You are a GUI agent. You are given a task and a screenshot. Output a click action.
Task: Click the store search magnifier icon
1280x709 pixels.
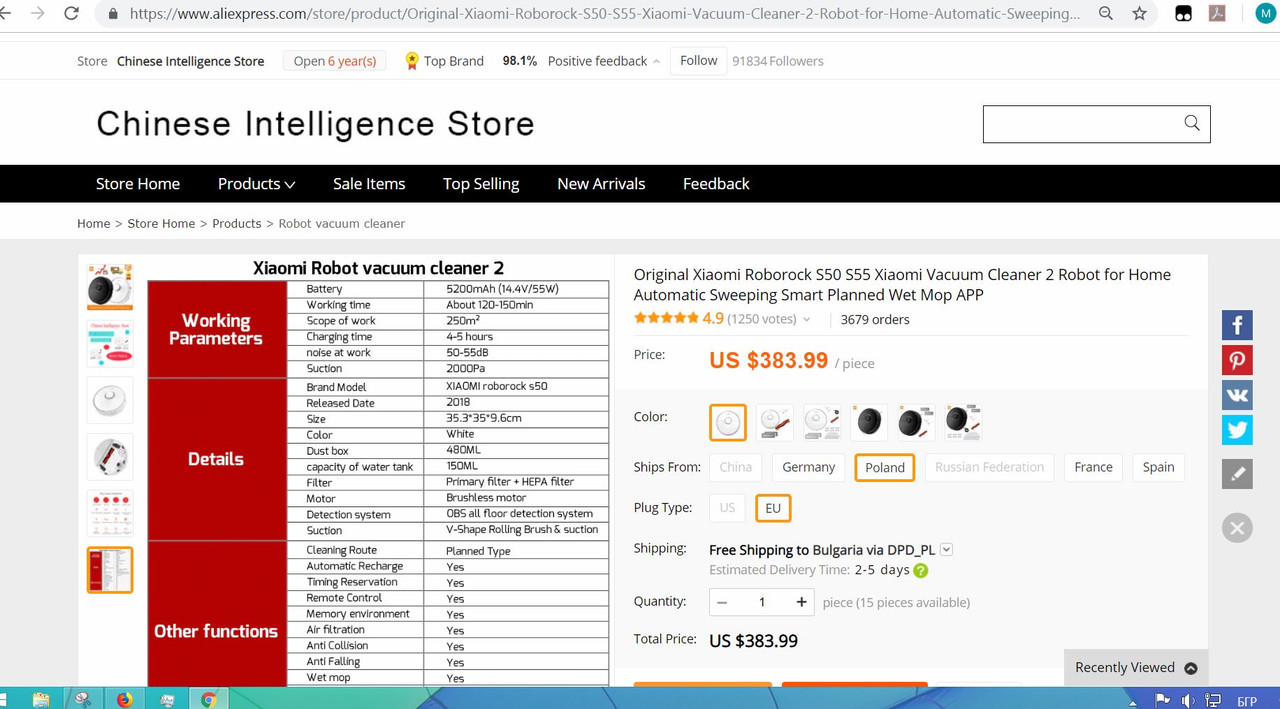point(1192,123)
